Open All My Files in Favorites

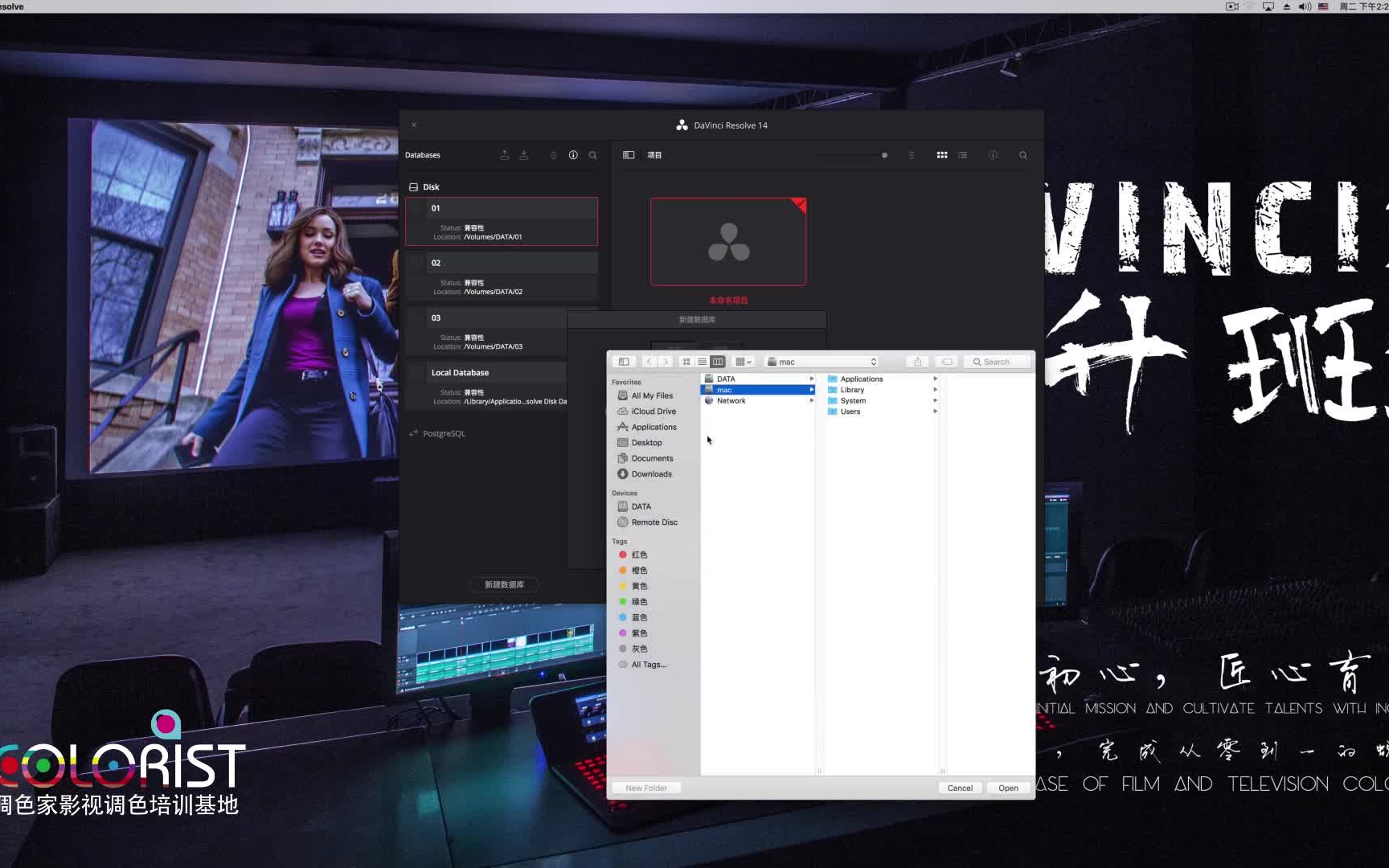pyautogui.click(x=645, y=395)
